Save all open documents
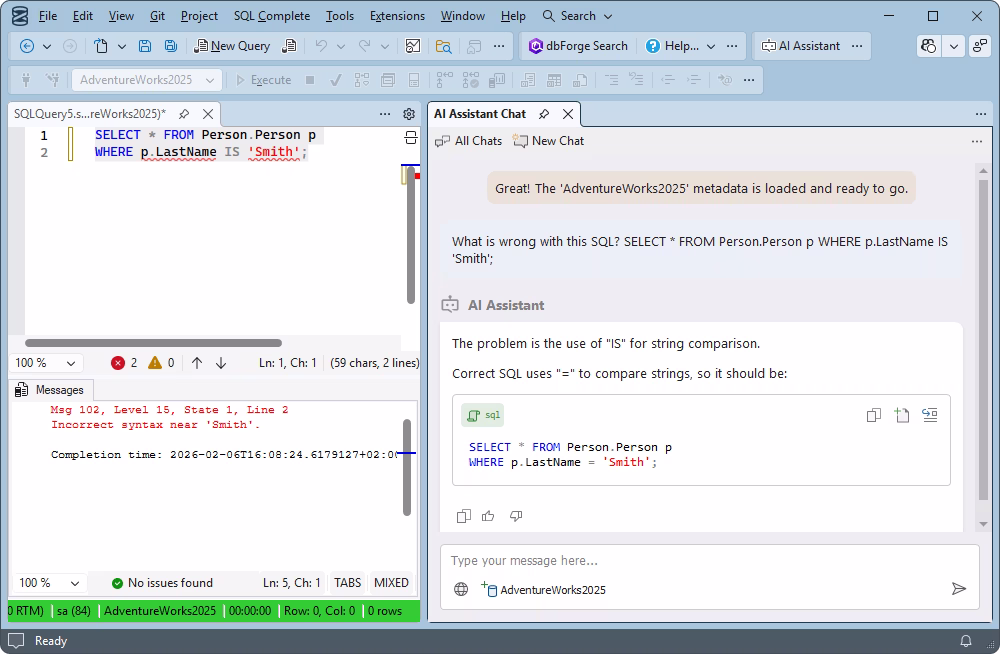Image resolution: width=1000 pixels, height=654 pixels. [170, 45]
